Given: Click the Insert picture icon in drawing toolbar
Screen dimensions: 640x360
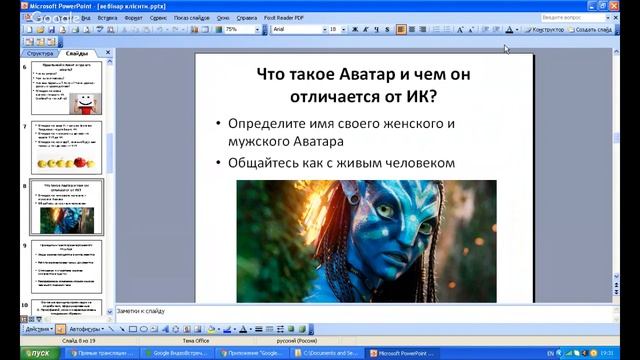Looking at the screenshot, I should (x=198, y=329).
